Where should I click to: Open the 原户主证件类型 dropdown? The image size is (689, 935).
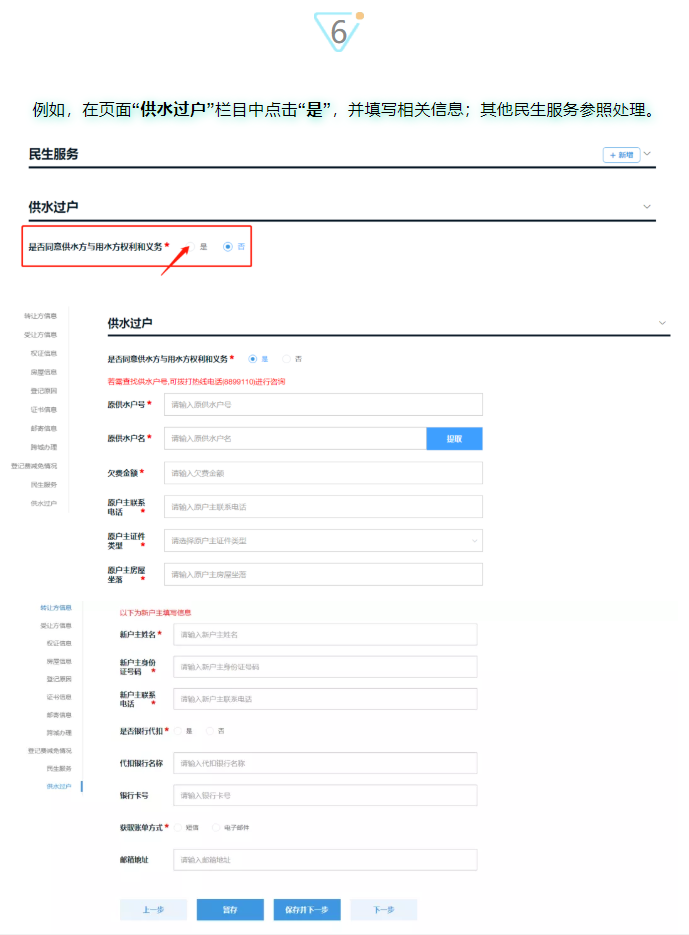[323, 541]
